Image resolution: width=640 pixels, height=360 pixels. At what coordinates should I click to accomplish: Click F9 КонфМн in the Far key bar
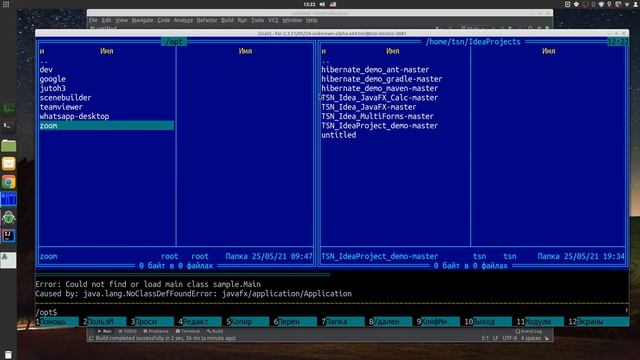(438, 322)
